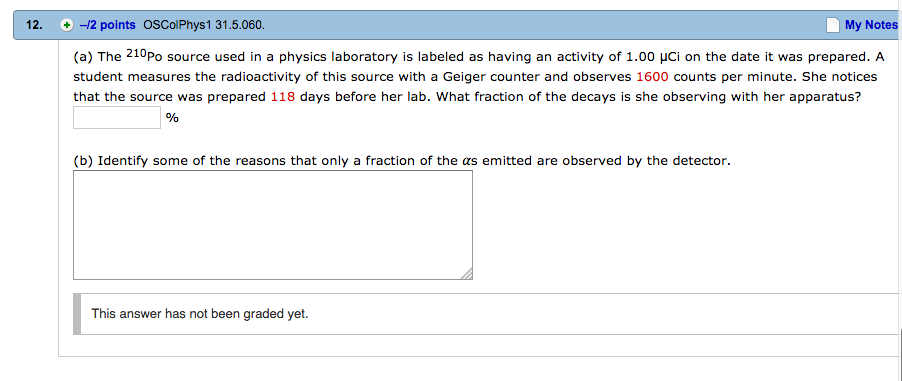Click the blue question header bar

click(457, 25)
